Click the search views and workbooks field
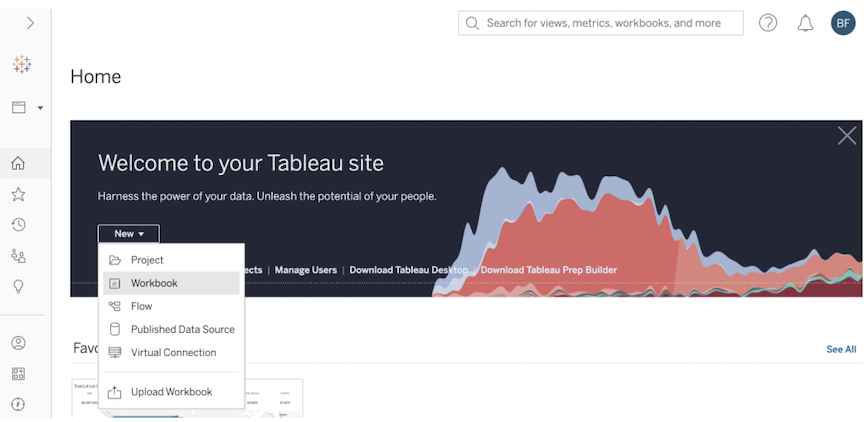 [x=612, y=23]
